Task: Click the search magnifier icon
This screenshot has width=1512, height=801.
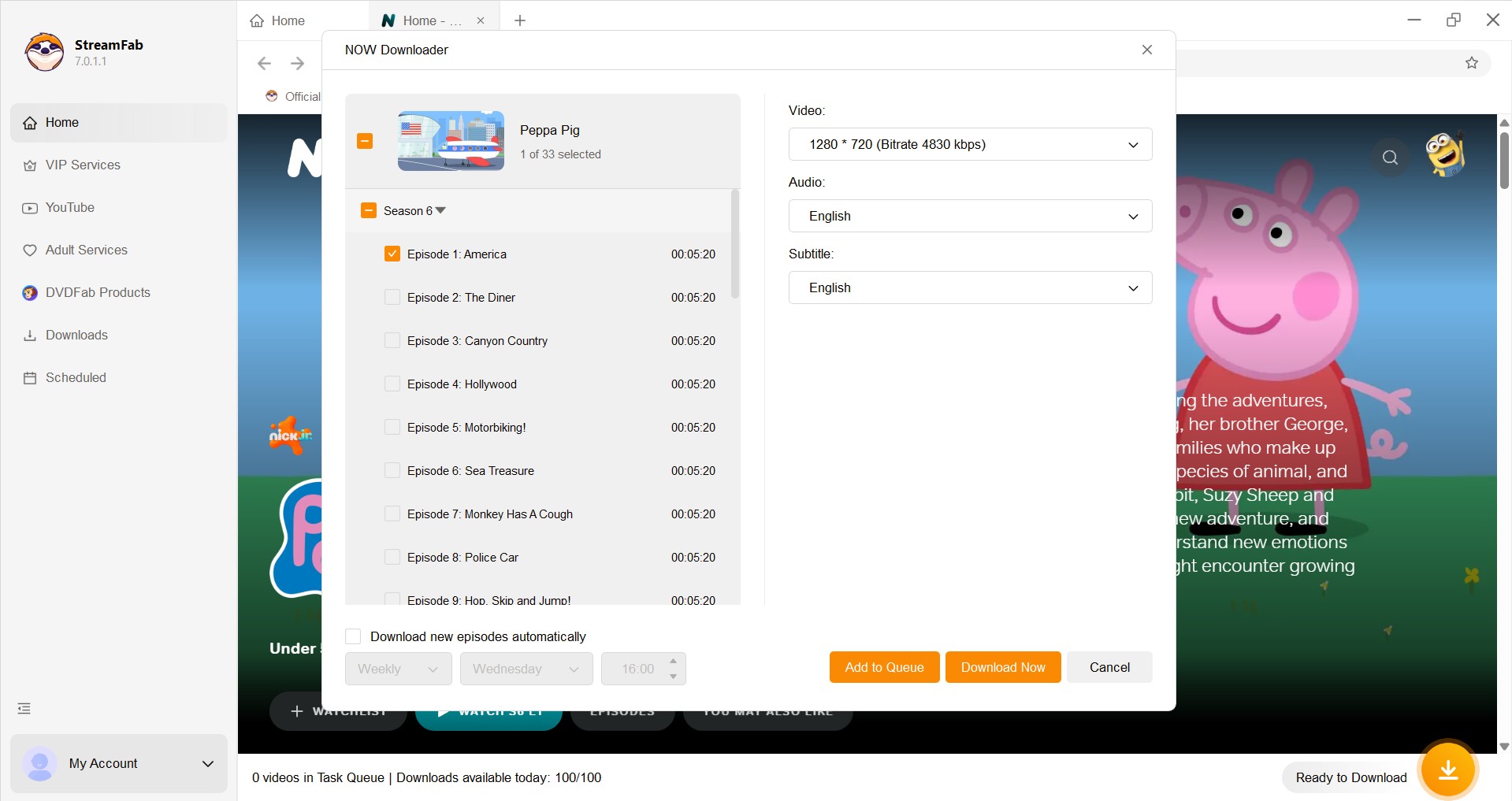Action: click(1390, 158)
